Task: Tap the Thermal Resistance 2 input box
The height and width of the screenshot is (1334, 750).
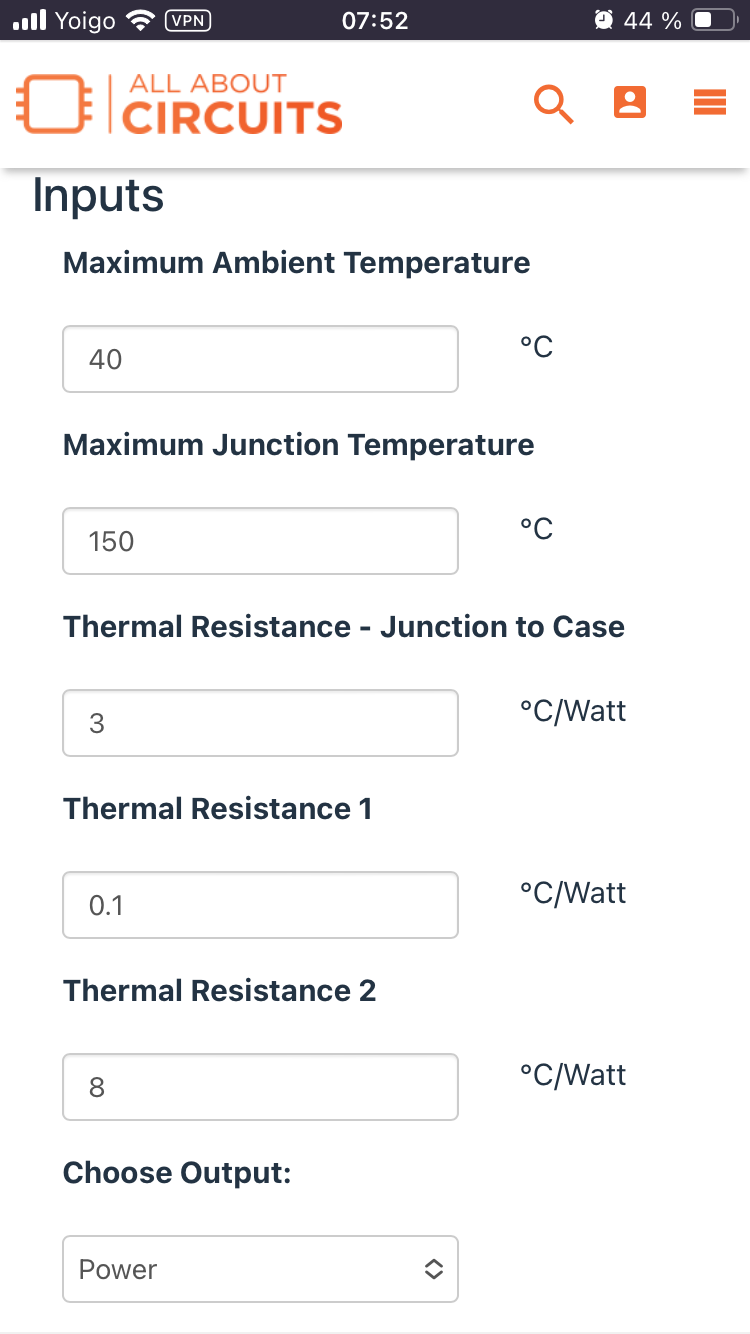Action: (x=260, y=1087)
